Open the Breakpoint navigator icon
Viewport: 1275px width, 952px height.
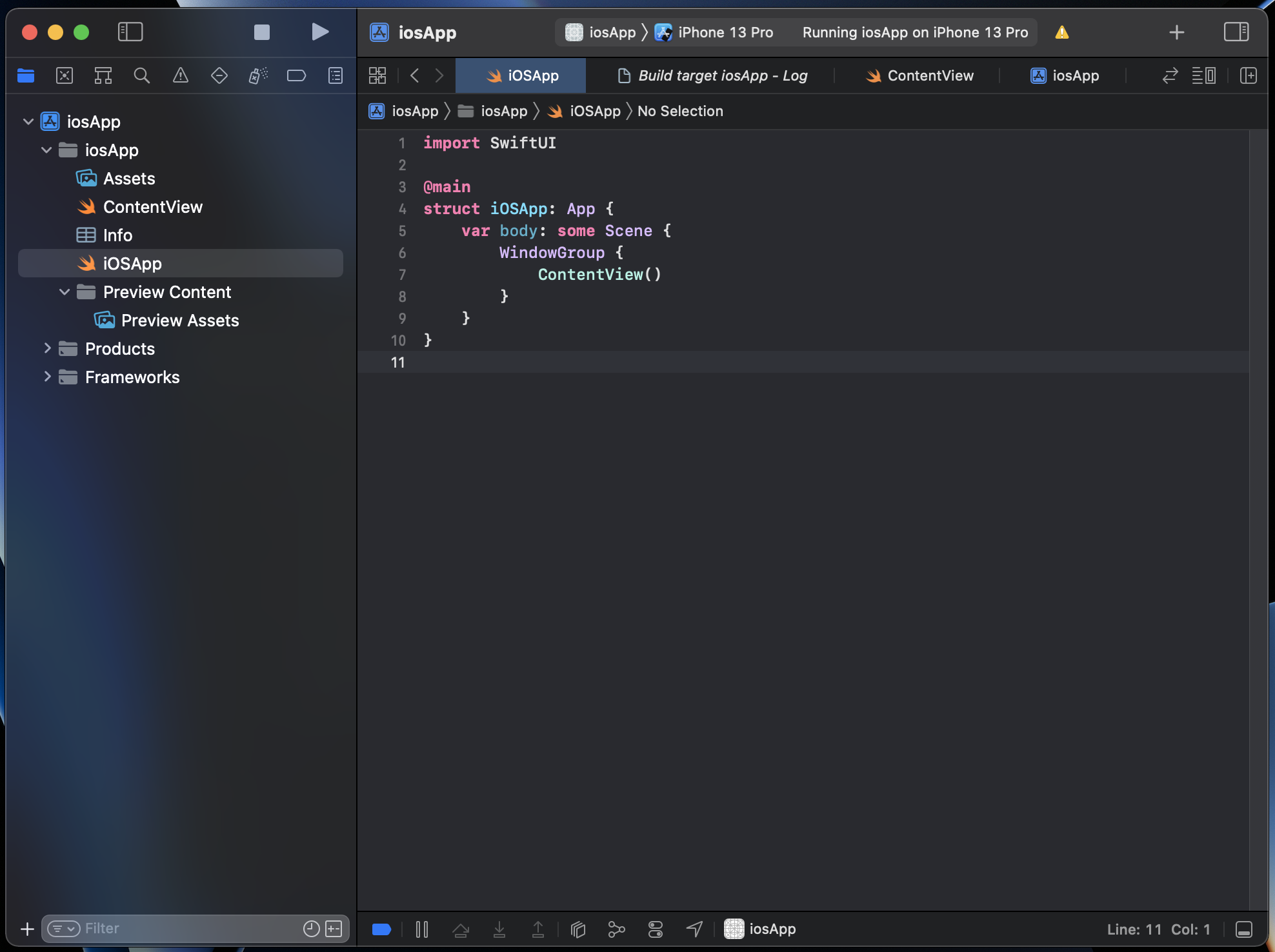coord(296,76)
